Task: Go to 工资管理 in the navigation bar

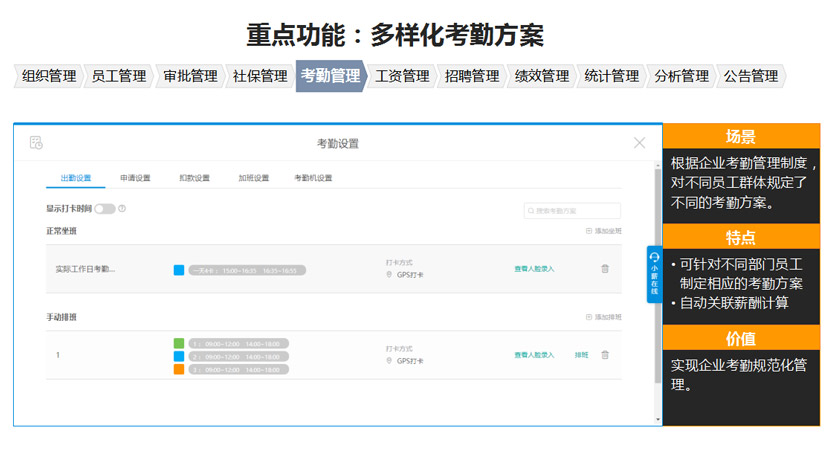Action: (401, 76)
